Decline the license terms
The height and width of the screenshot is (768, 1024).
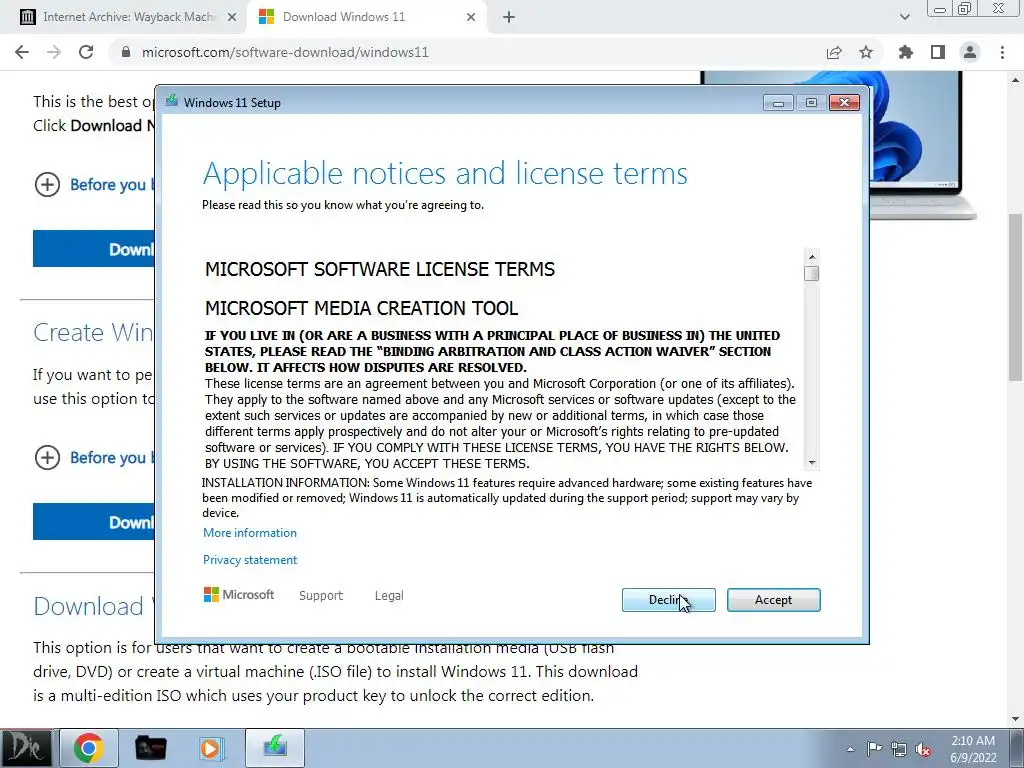pos(668,600)
